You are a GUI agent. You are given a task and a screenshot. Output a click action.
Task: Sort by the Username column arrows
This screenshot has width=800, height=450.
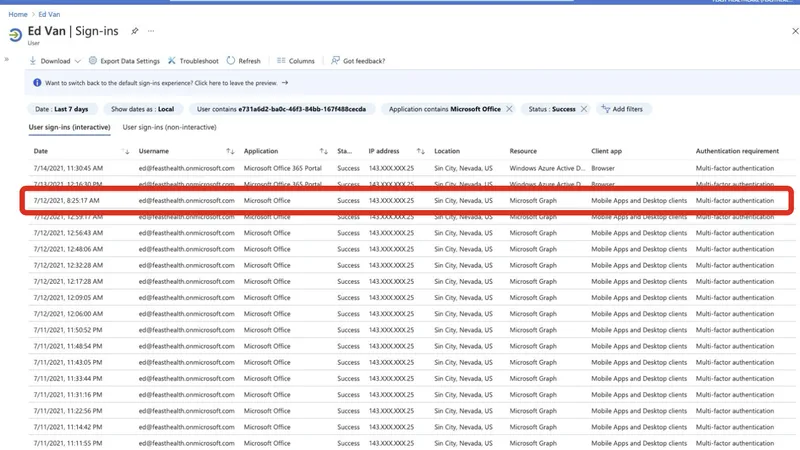click(x=230, y=151)
